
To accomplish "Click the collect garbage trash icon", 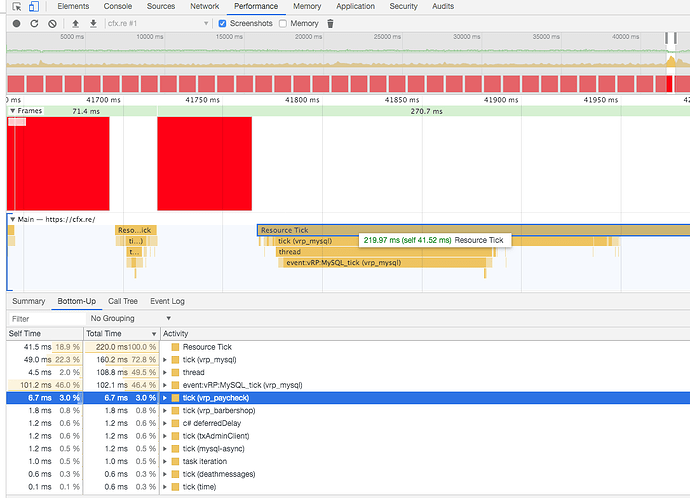I will [x=331, y=23].
